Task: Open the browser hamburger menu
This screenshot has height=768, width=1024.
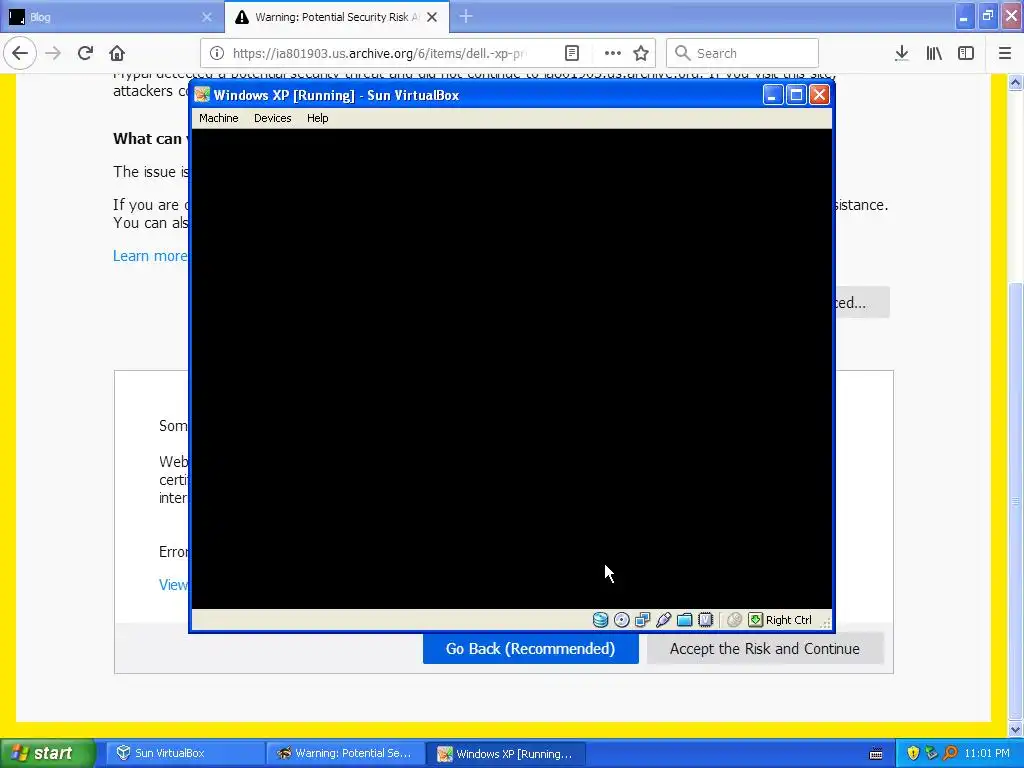Action: click(x=1005, y=53)
